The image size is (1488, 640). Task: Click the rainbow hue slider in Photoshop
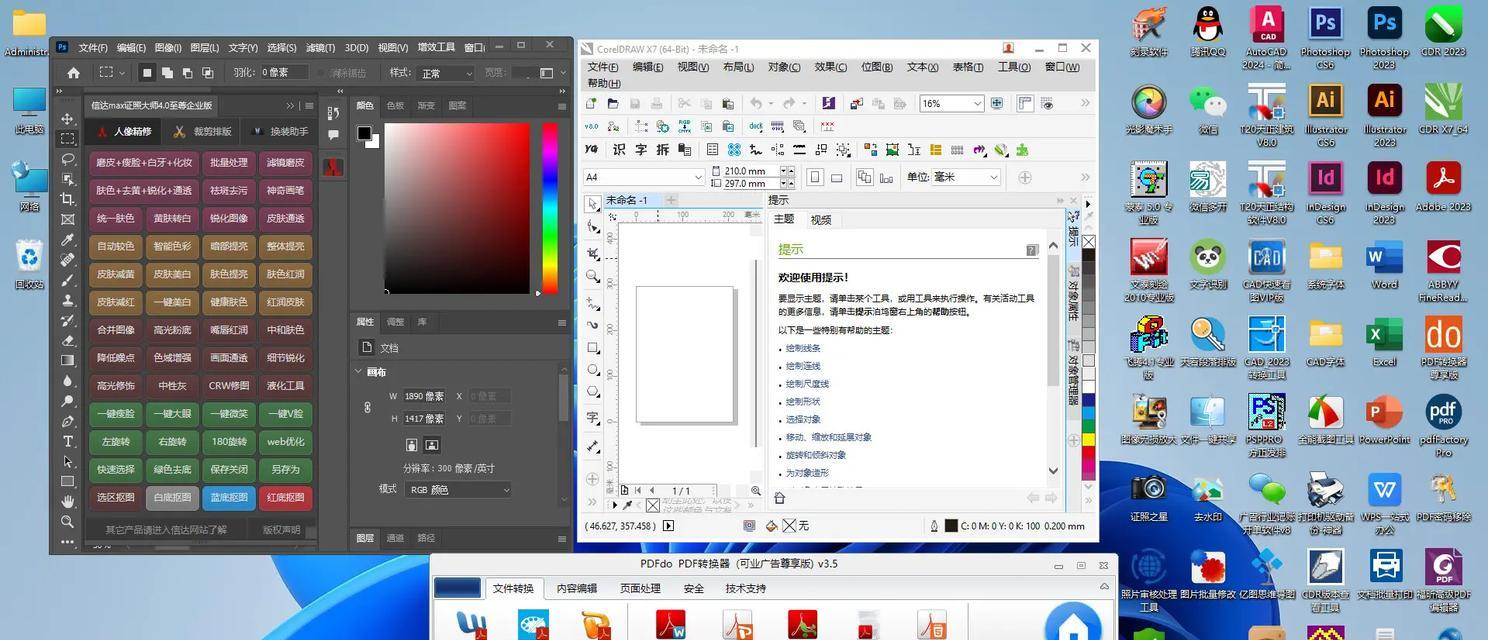point(550,208)
